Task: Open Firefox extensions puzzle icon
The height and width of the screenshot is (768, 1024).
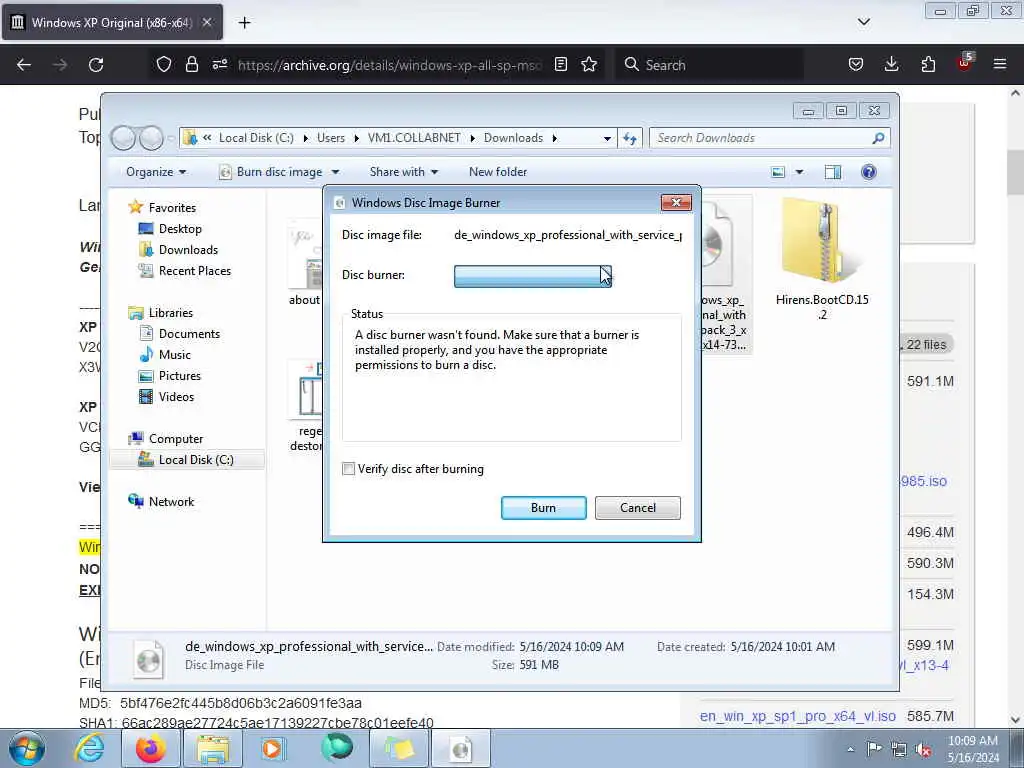Action: 928,64
